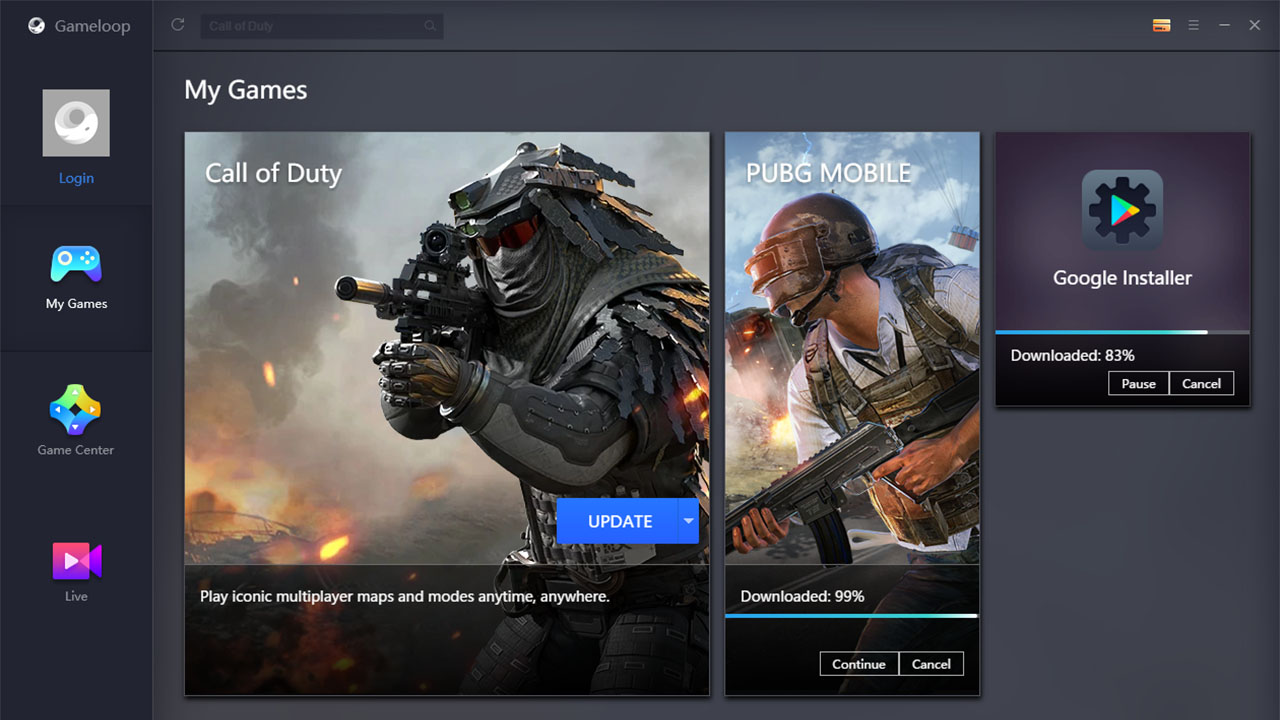Click the Gameloop logo icon
This screenshot has height=720, width=1280.
pyautogui.click(x=36, y=26)
